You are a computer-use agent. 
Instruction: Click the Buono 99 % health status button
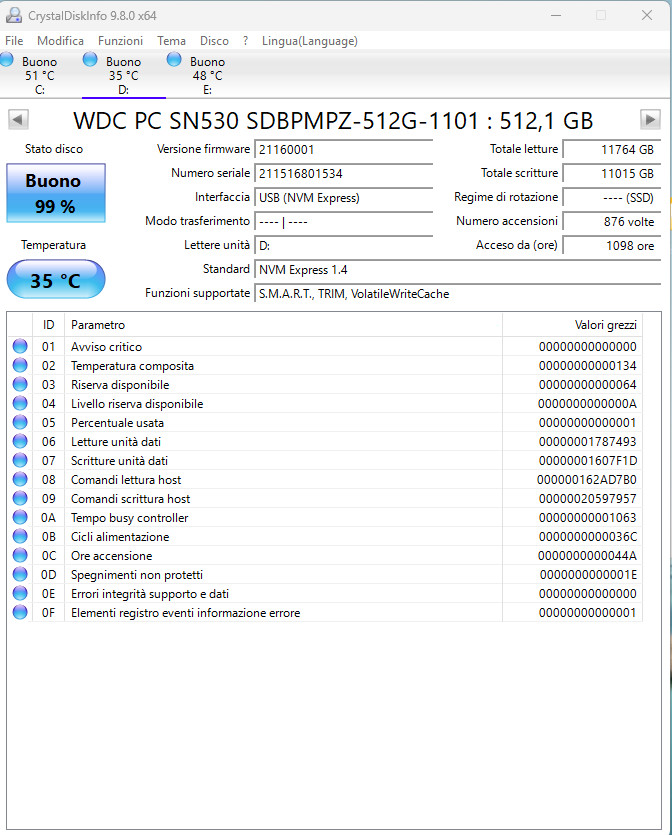(56, 193)
